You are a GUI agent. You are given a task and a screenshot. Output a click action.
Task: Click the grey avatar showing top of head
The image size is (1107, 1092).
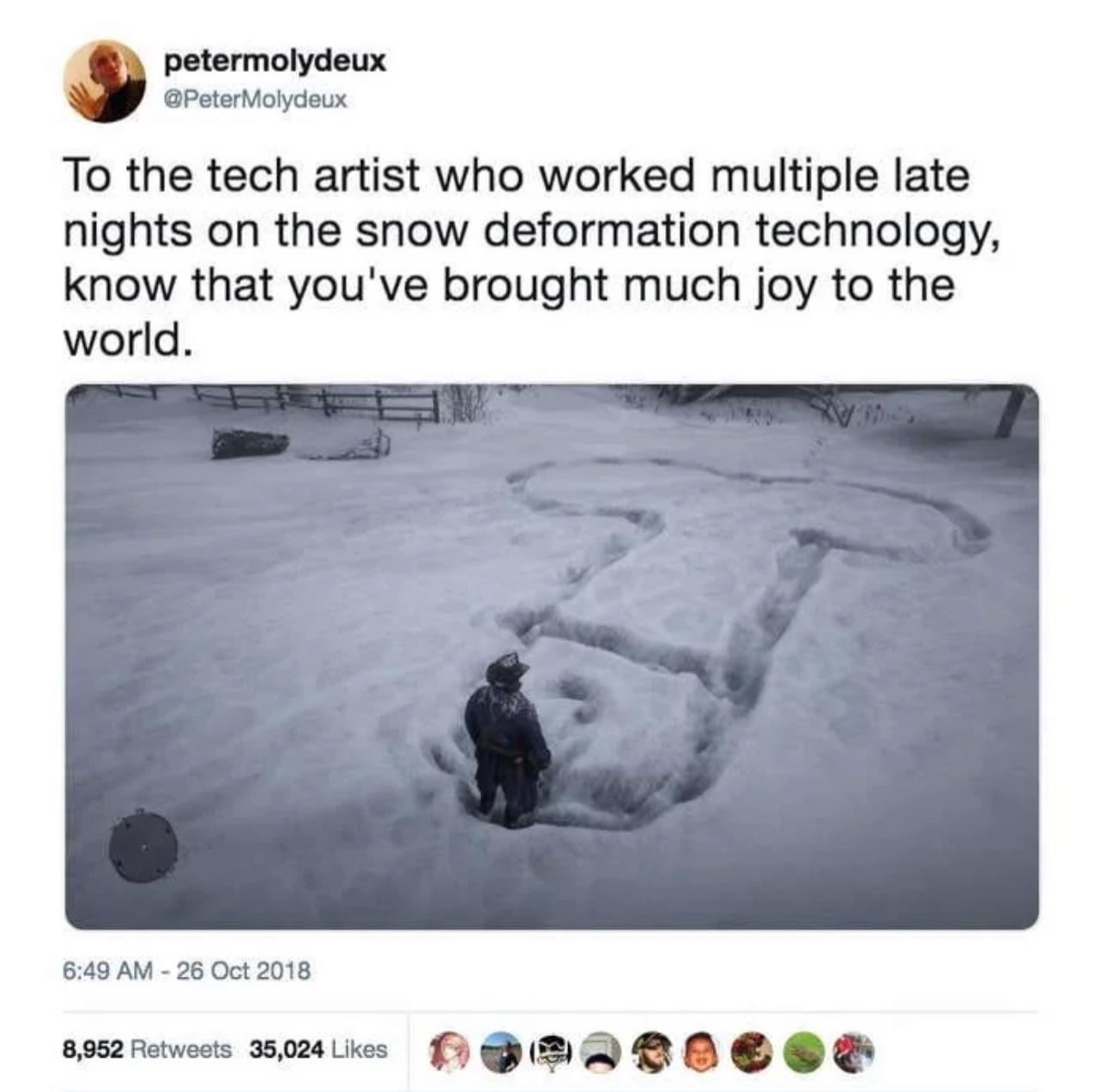601,1052
